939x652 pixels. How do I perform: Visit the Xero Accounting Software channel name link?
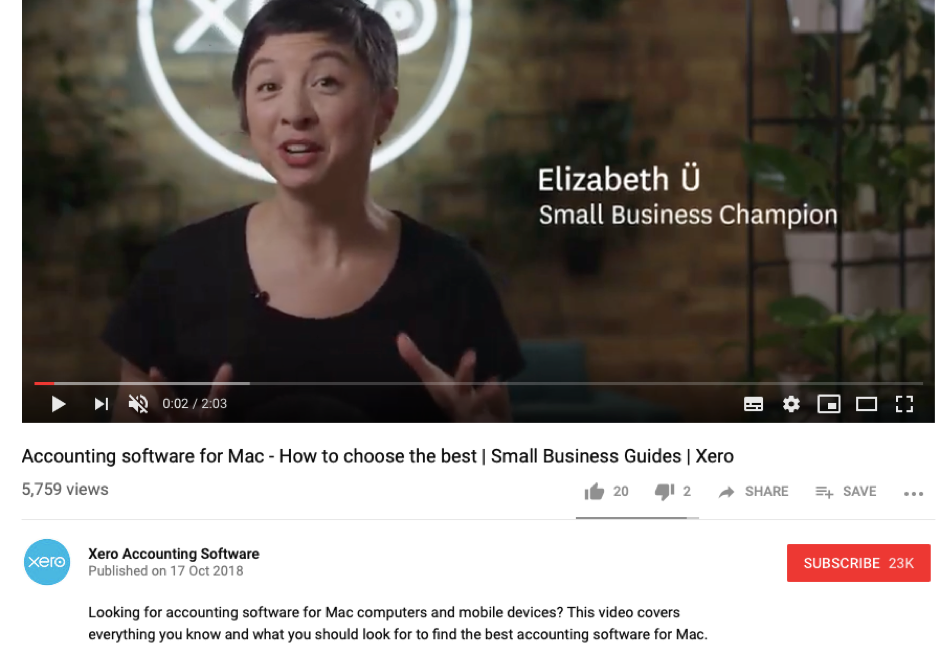(174, 554)
